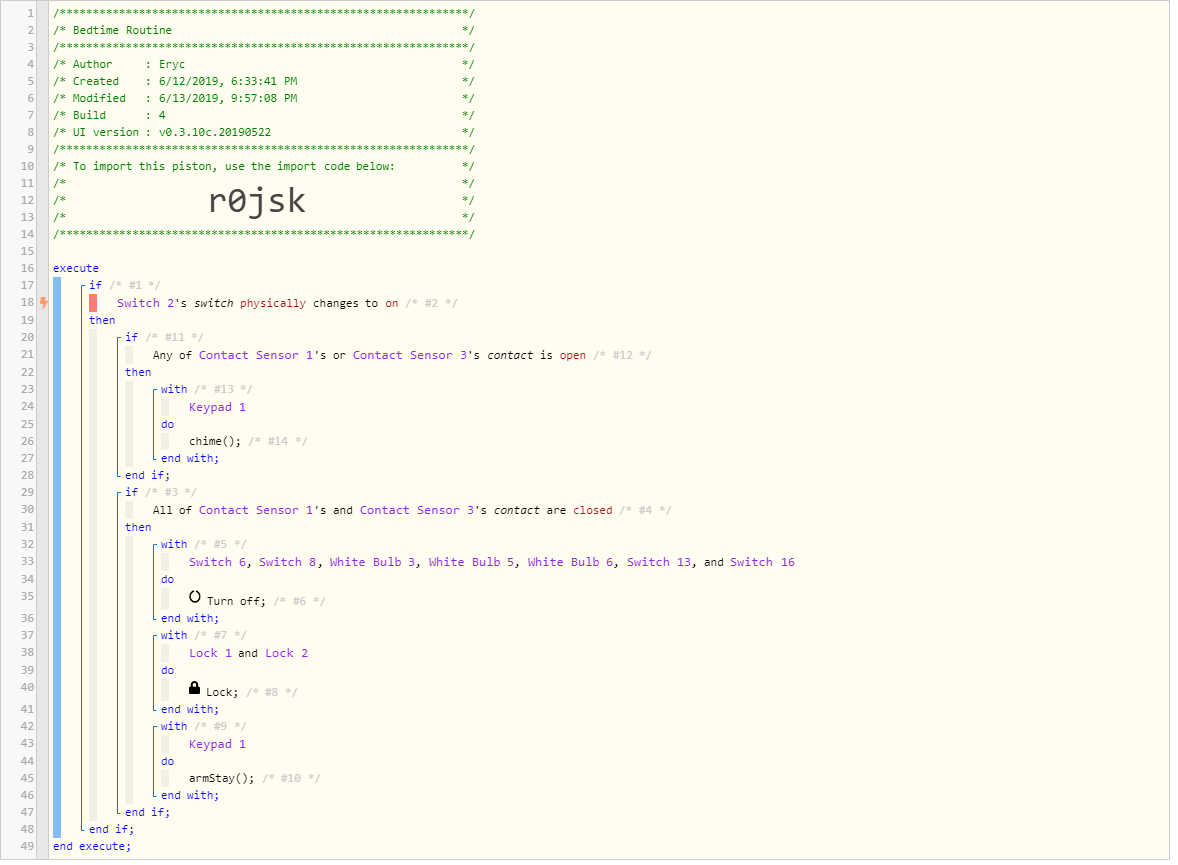Screen dimensions: 1178x865
Task: Select Switch 8 in the device list
Action: tap(288, 562)
